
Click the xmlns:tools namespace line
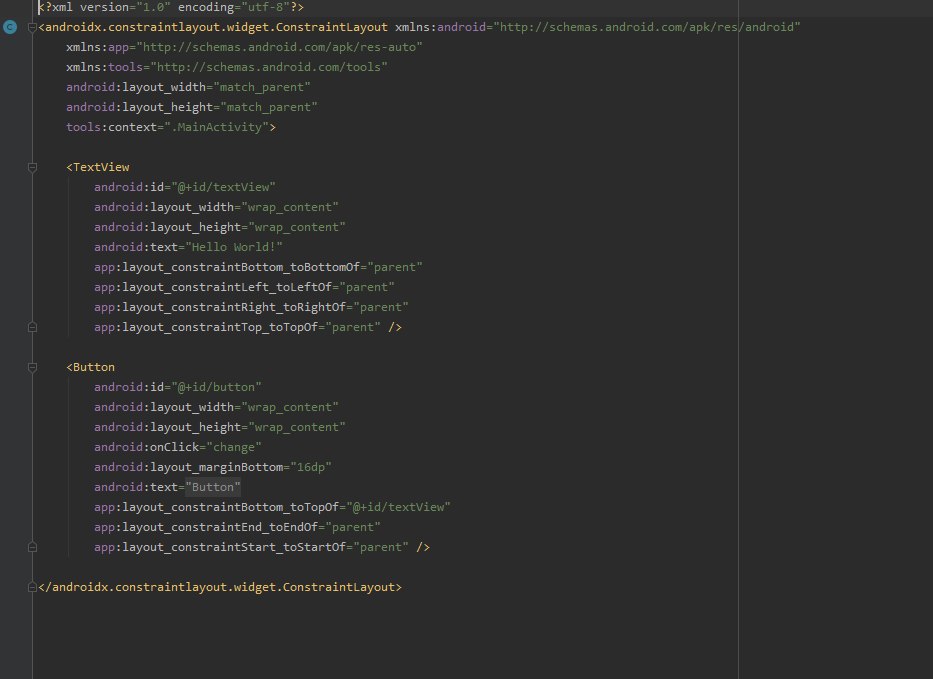(x=227, y=67)
